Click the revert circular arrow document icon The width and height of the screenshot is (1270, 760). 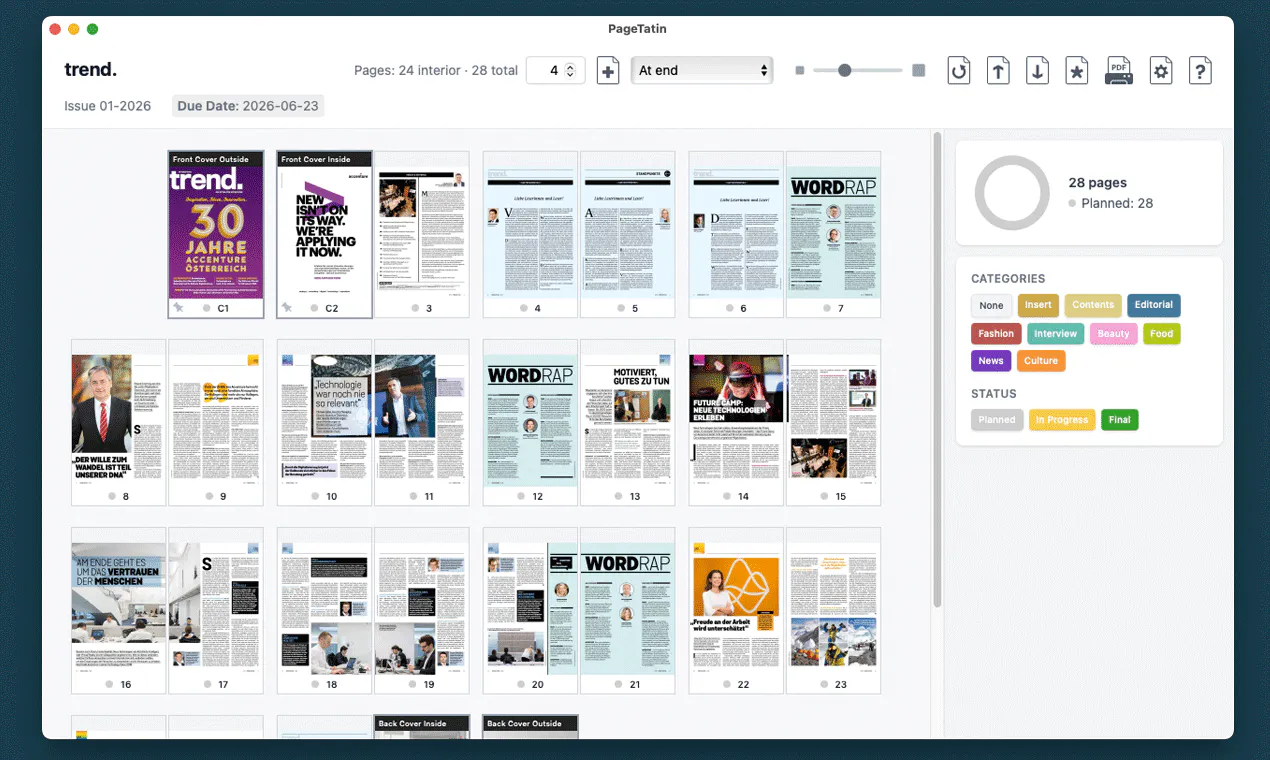959,71
